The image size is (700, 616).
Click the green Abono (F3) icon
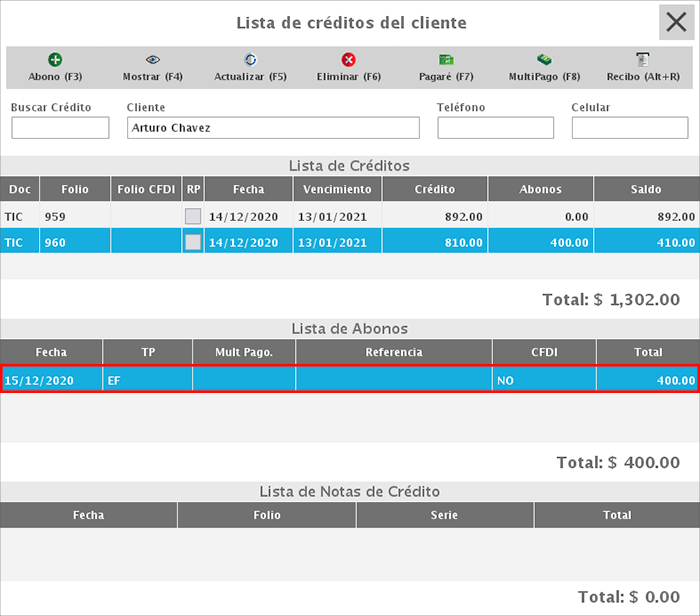click(54, 60)
